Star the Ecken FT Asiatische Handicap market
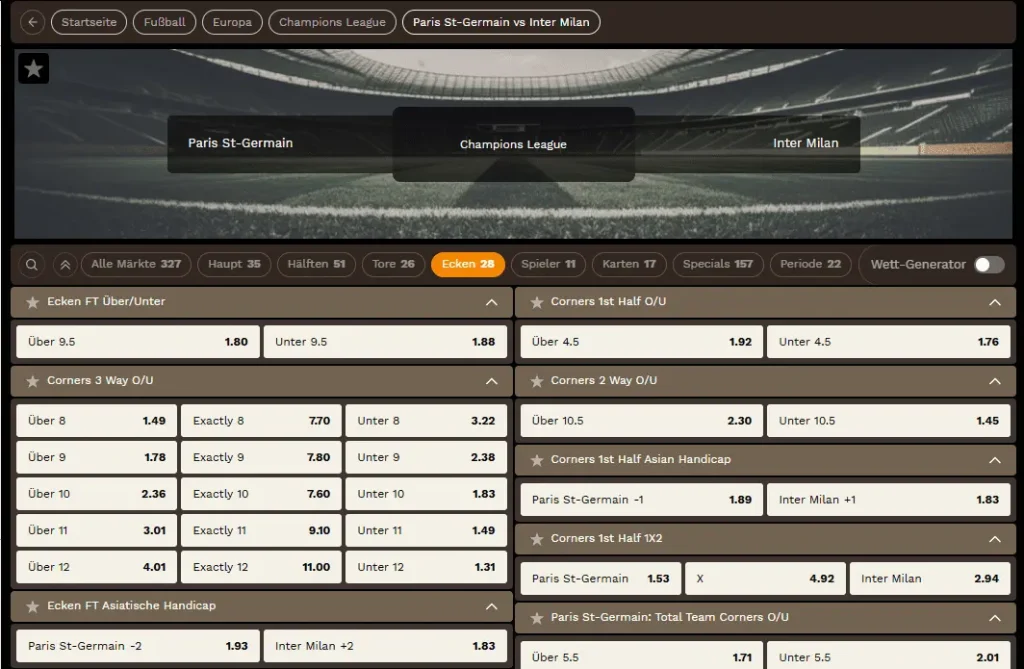1024x669 pixels. point(33,606)
